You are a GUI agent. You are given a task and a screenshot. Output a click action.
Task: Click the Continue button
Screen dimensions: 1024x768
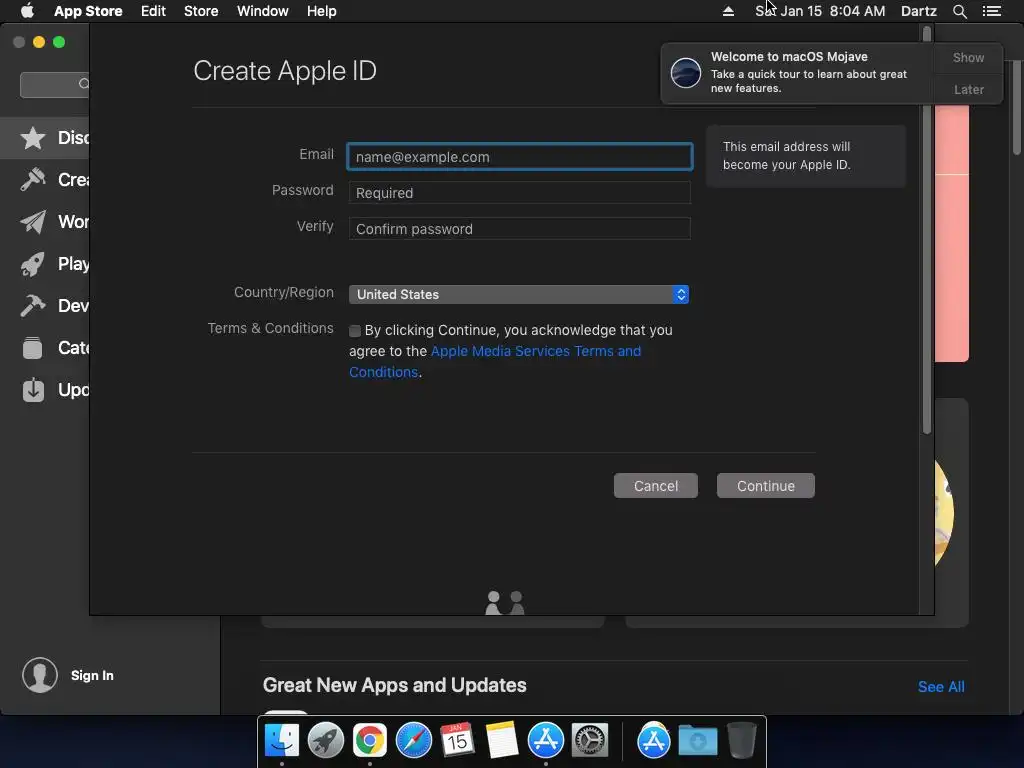pos(765,486)
